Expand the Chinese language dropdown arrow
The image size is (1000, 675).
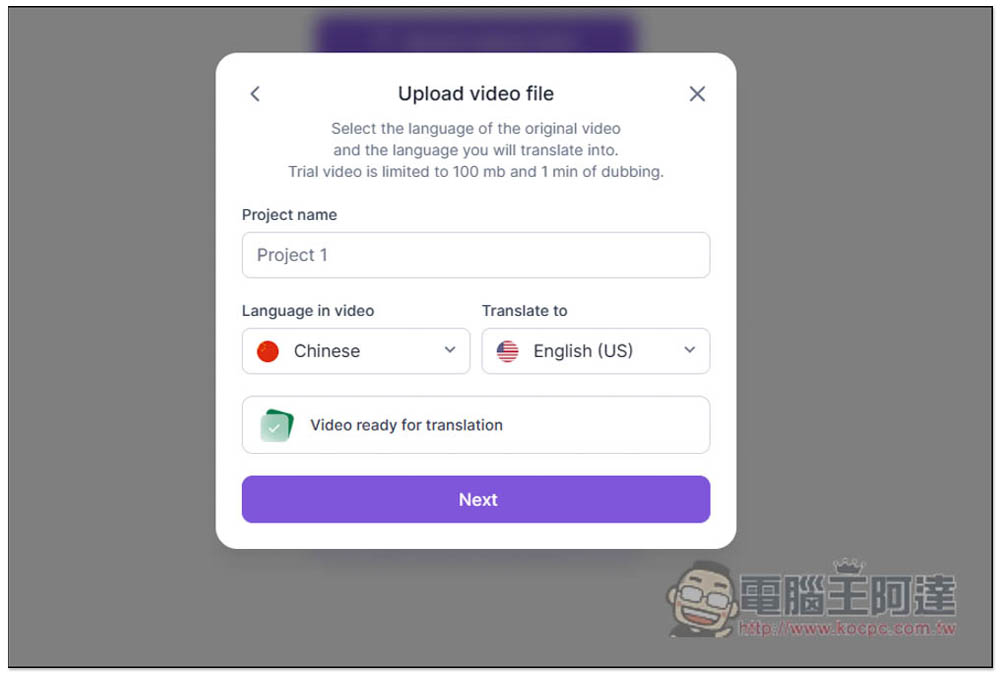[450, 350]
